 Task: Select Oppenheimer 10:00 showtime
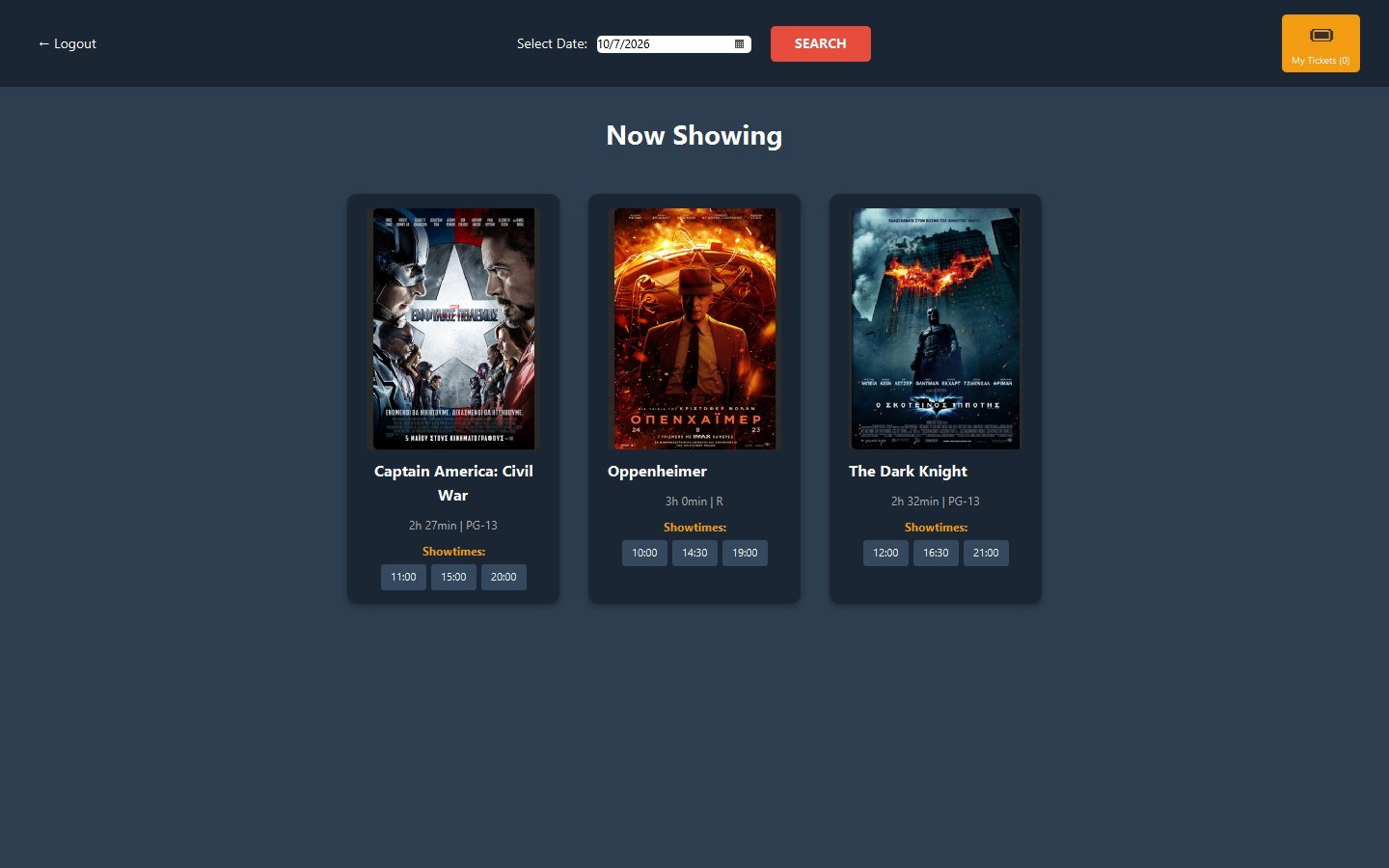(x=644, y=553)
